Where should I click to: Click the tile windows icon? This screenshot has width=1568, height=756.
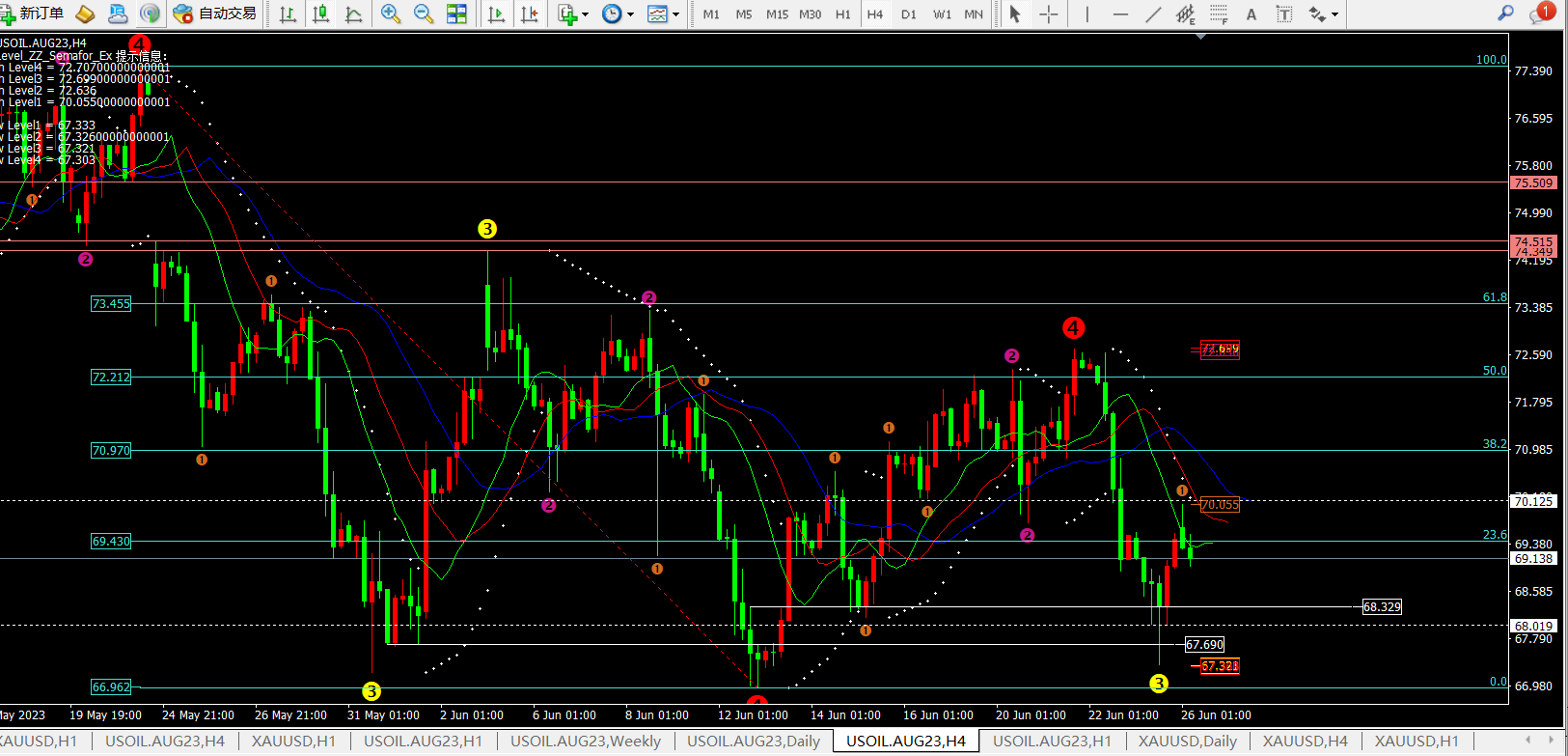point(456,14)
